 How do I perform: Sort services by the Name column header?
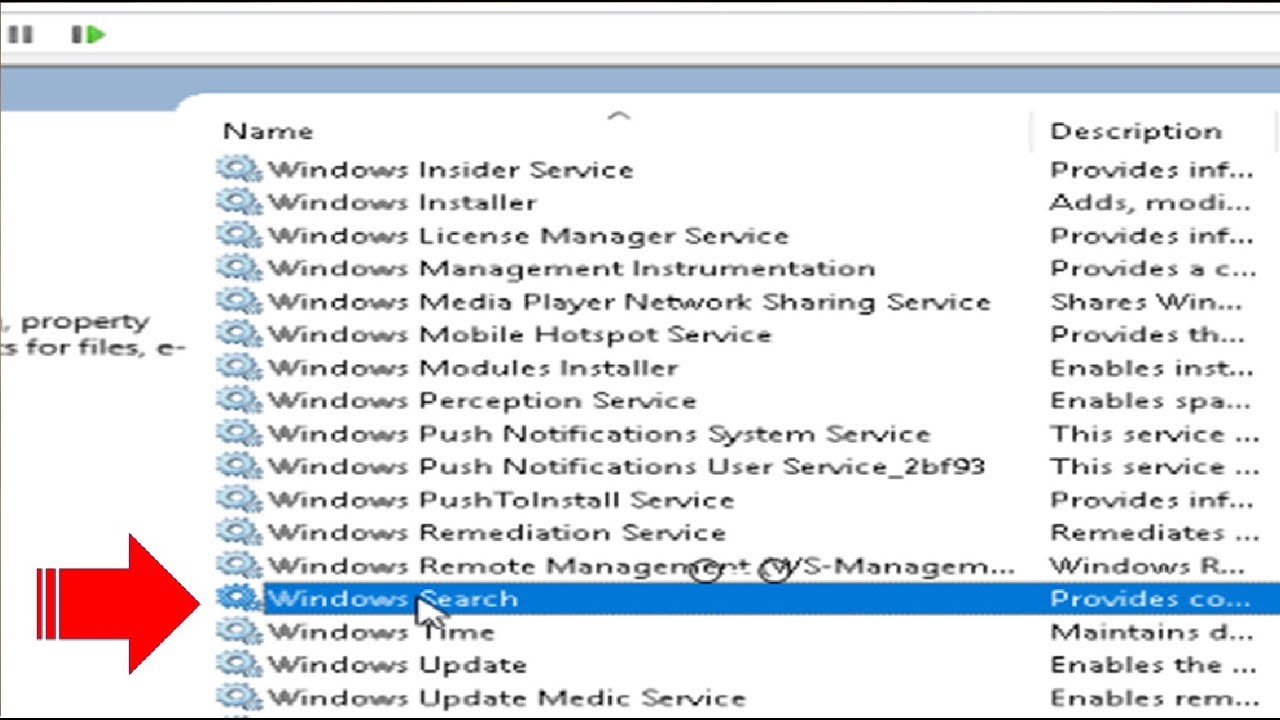click(267, 131)
